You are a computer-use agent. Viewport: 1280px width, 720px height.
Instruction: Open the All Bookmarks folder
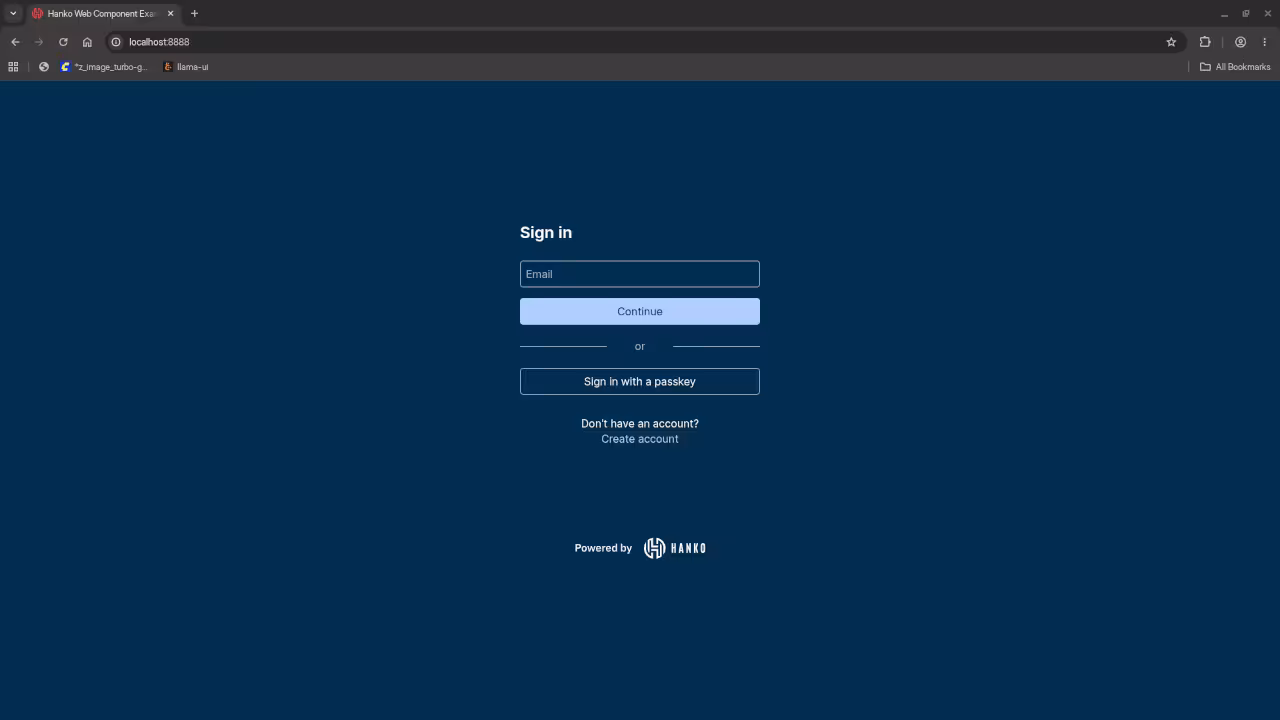1235,67
